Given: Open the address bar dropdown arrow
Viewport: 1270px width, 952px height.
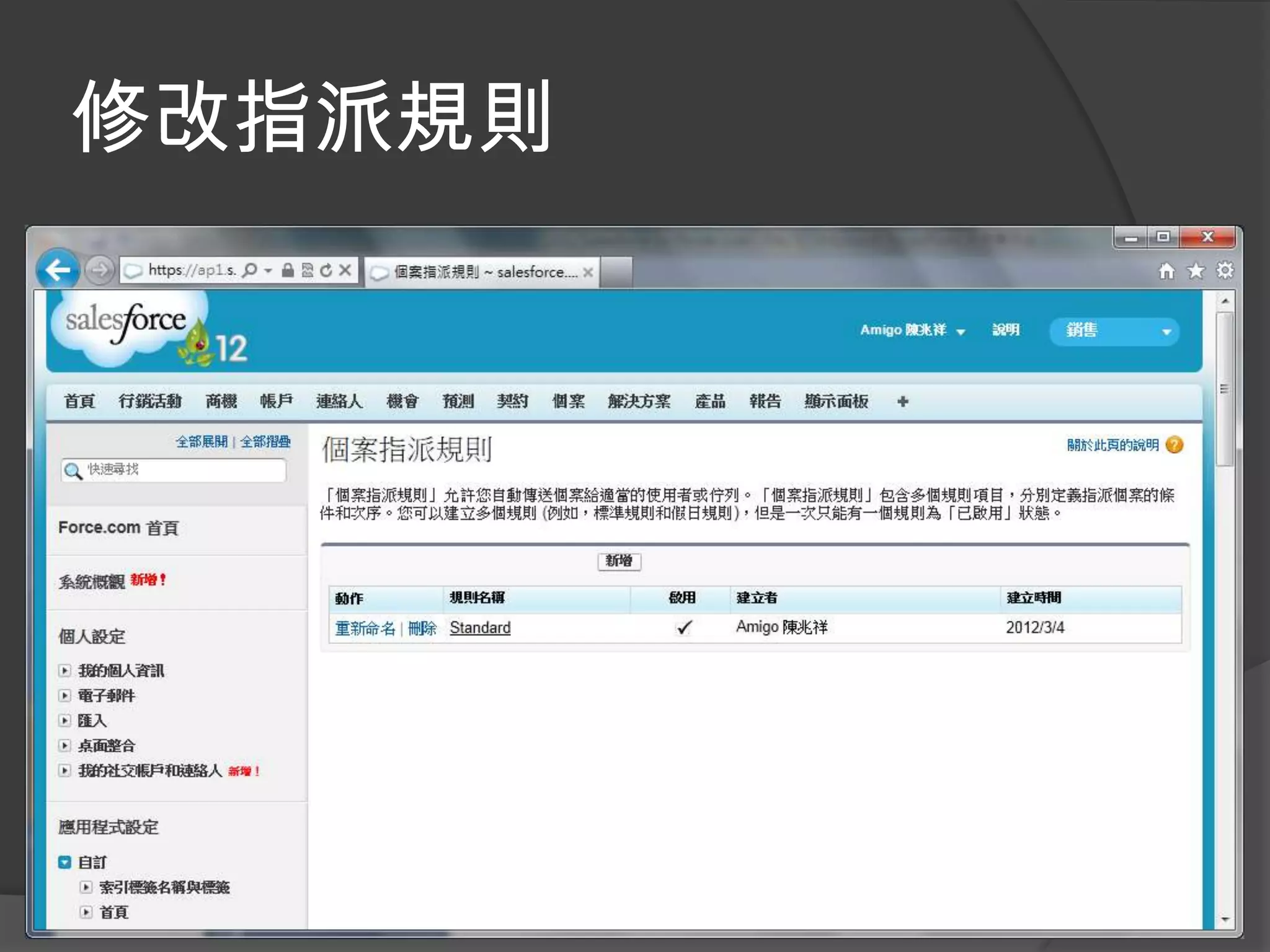Looking at the screenshot, I should point(269,271).
